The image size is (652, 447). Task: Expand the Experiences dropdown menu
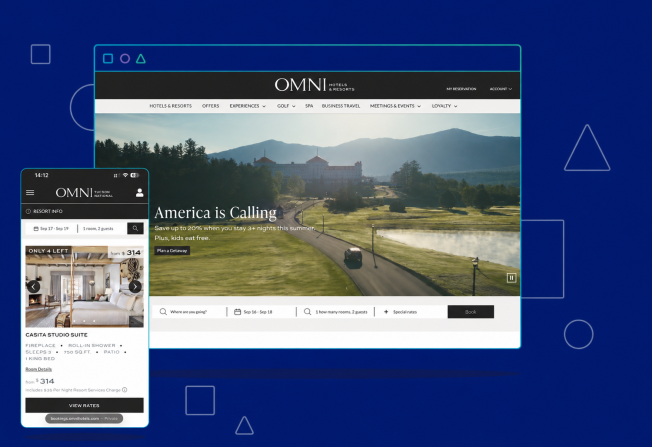coord(247,106)
